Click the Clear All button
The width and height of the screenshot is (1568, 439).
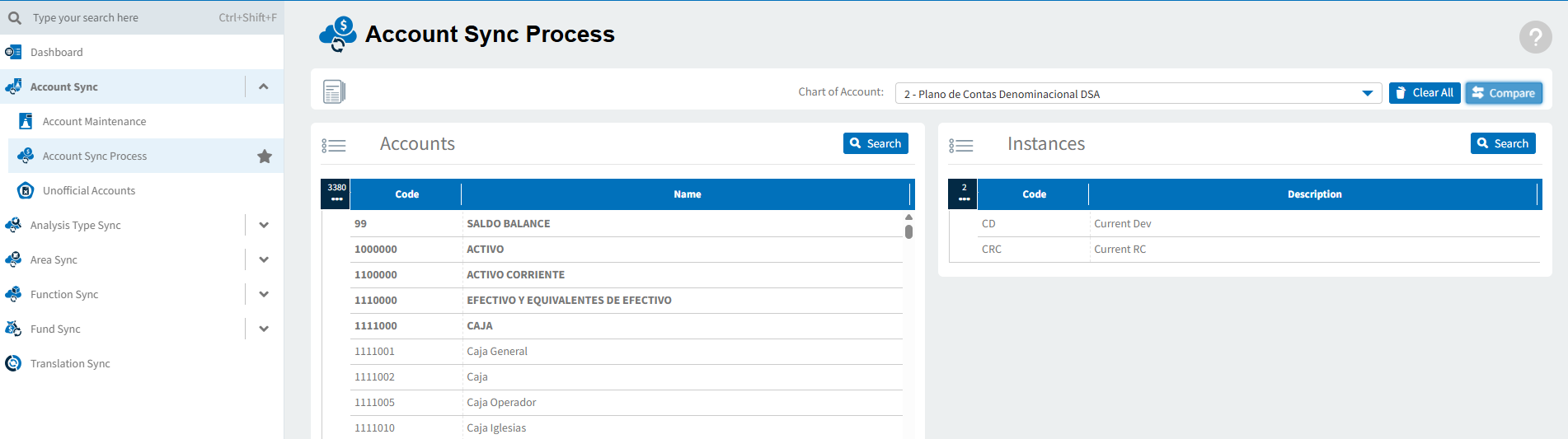[x=1425, y=93]
